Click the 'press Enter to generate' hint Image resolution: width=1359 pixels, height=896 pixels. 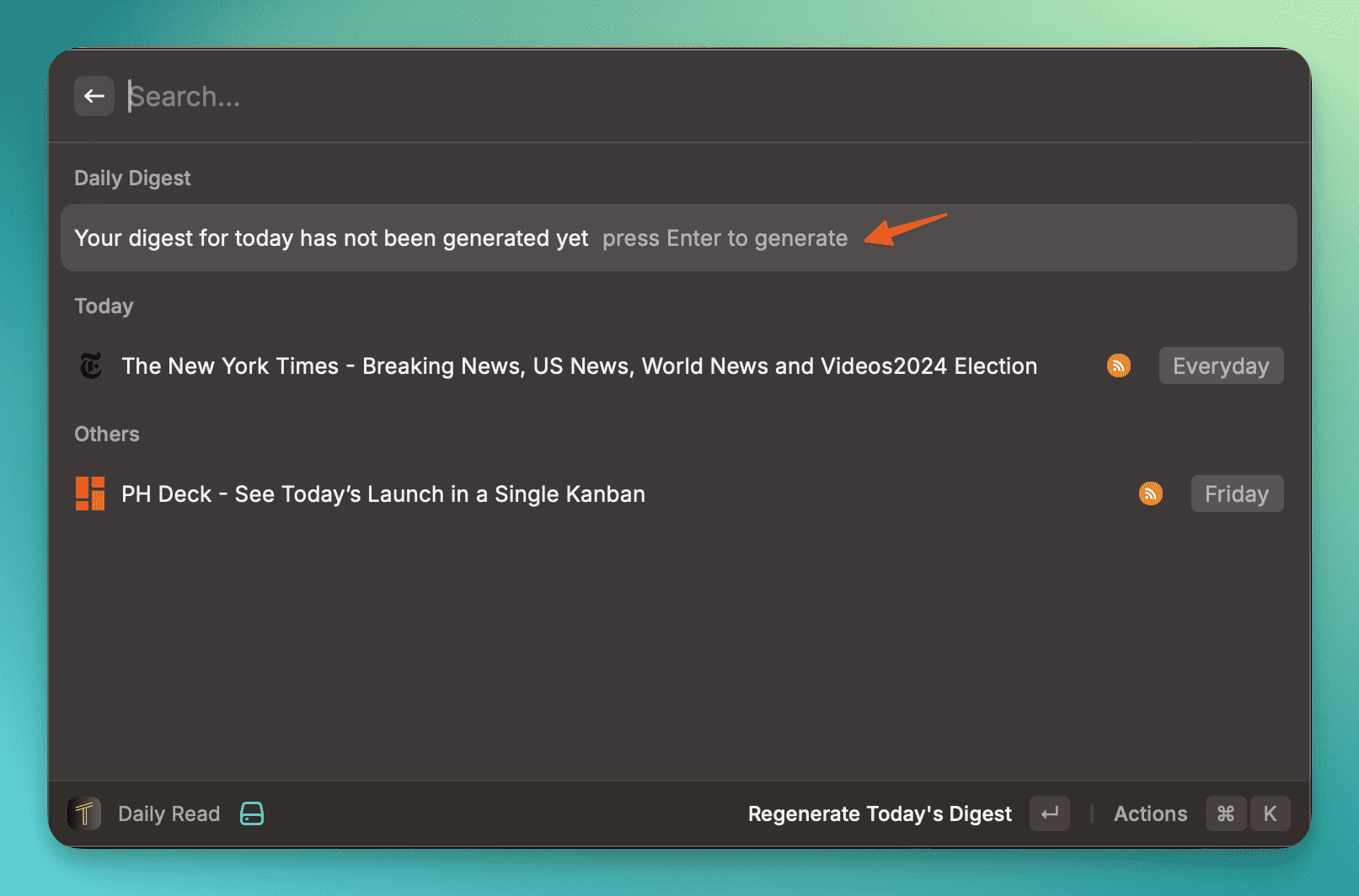click(725, 238)
